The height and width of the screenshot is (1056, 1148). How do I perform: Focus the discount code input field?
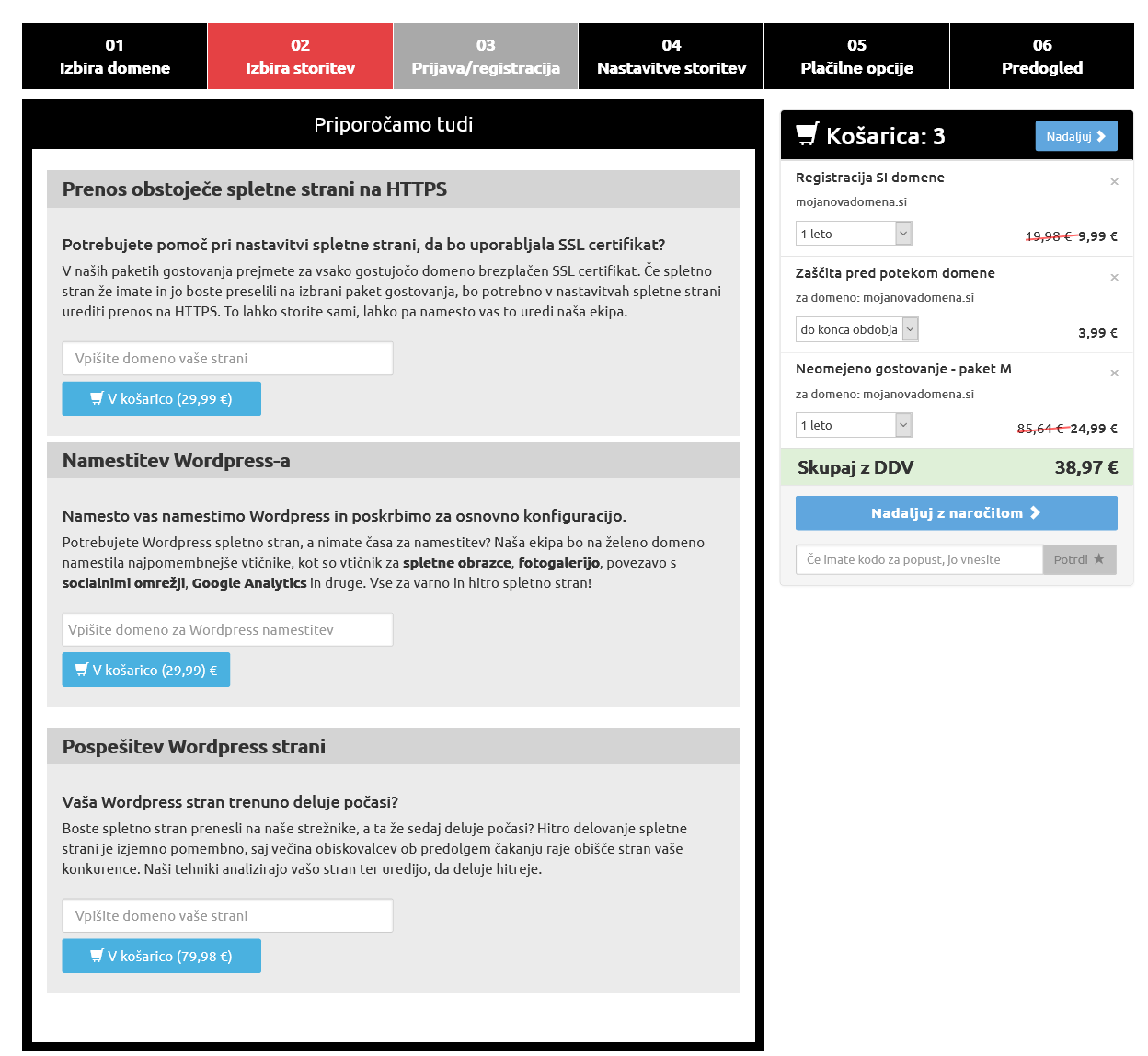pyautogui.click(x=919, y=559)
